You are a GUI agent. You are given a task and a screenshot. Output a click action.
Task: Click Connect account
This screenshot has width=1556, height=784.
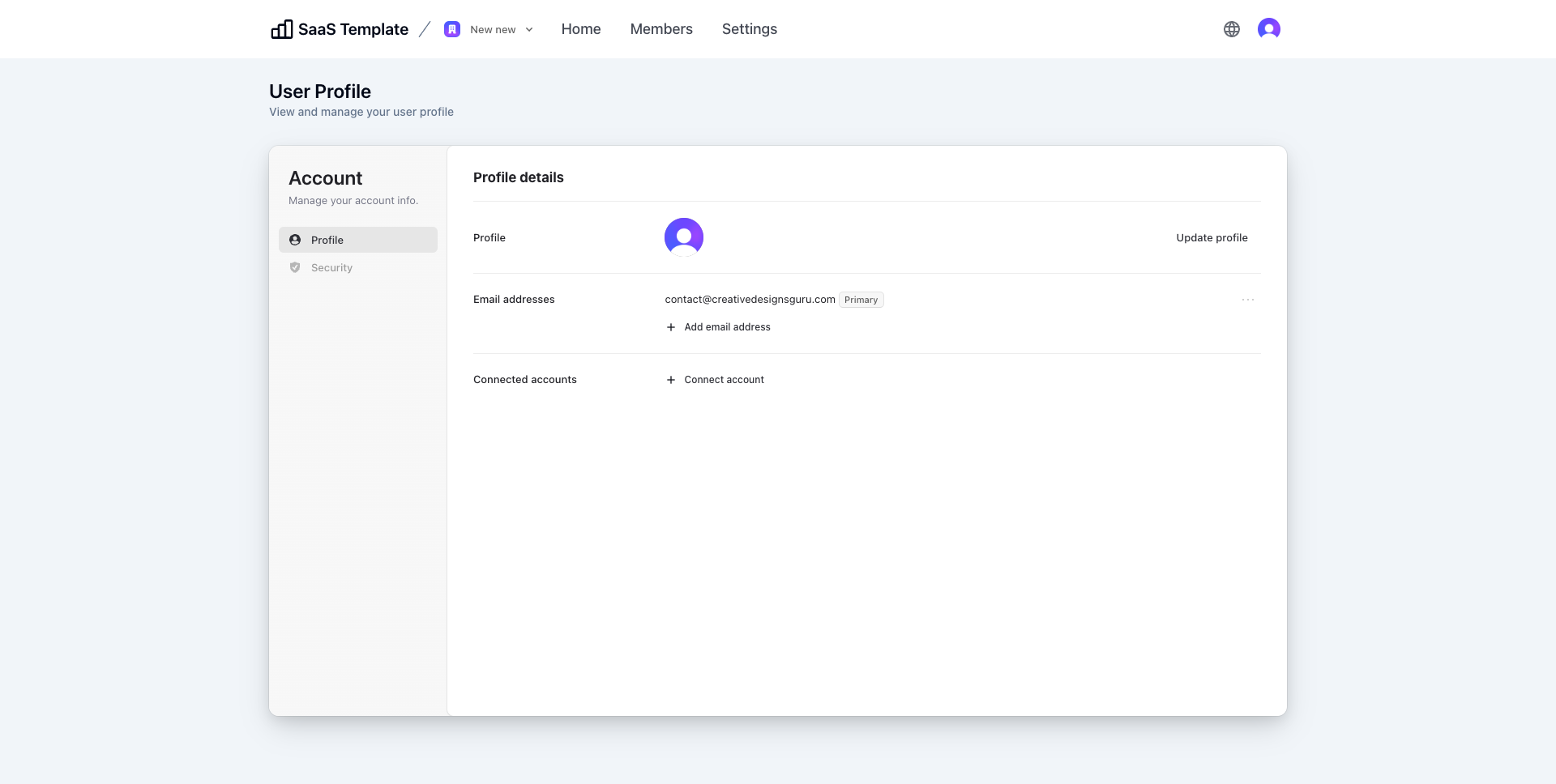tap(724, 379)
